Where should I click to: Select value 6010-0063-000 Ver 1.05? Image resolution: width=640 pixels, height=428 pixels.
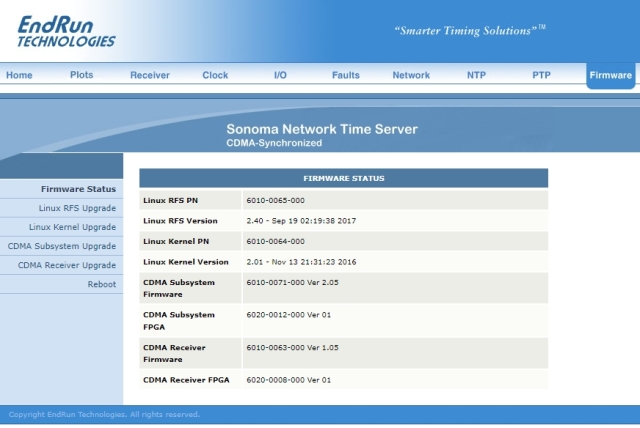point(292,348)
